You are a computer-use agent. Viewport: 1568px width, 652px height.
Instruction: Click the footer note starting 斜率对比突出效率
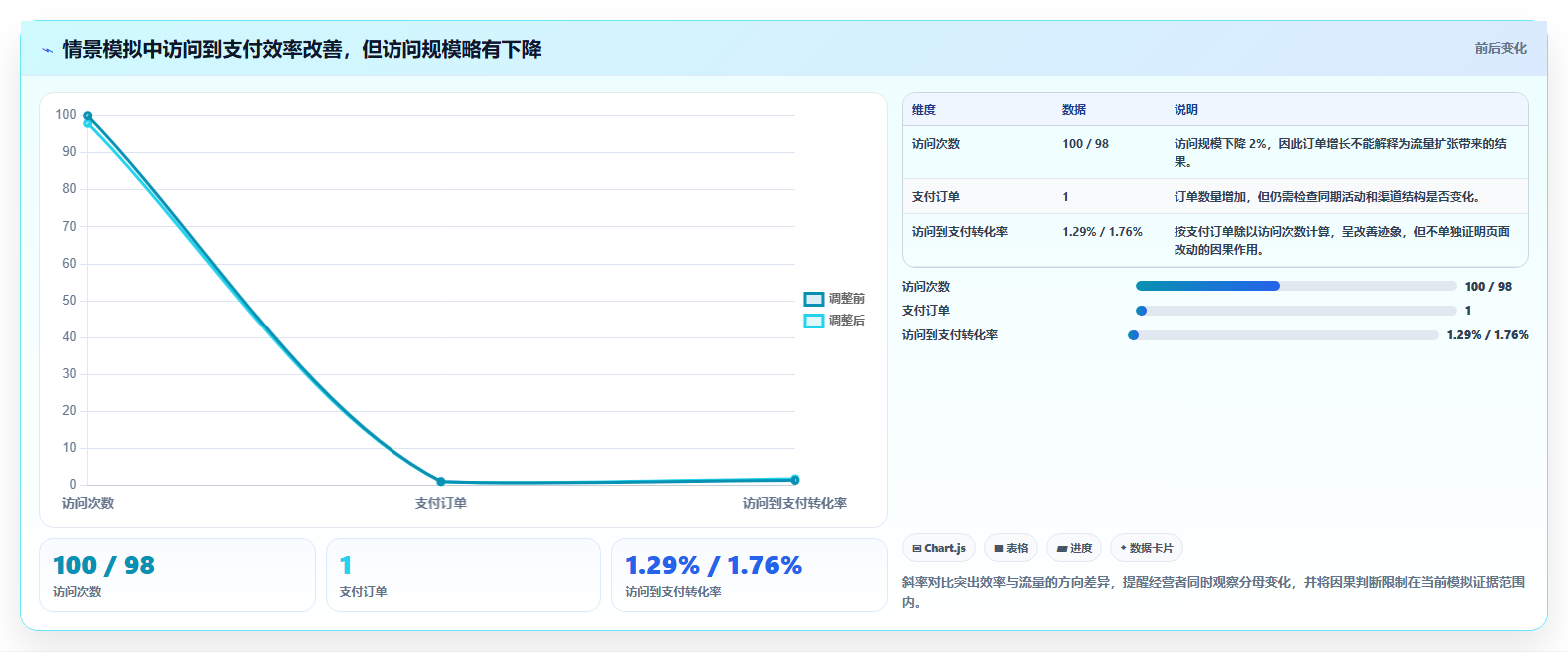pyautogui.click(x=1213, y=592)
